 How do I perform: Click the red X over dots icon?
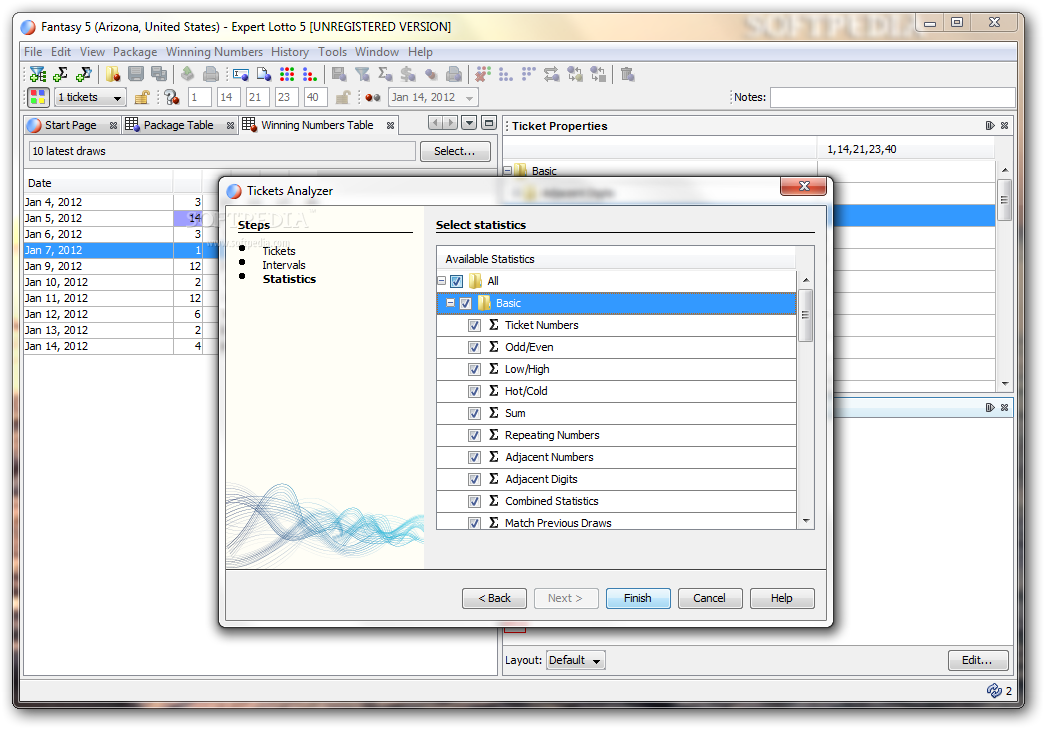(483, 75)
